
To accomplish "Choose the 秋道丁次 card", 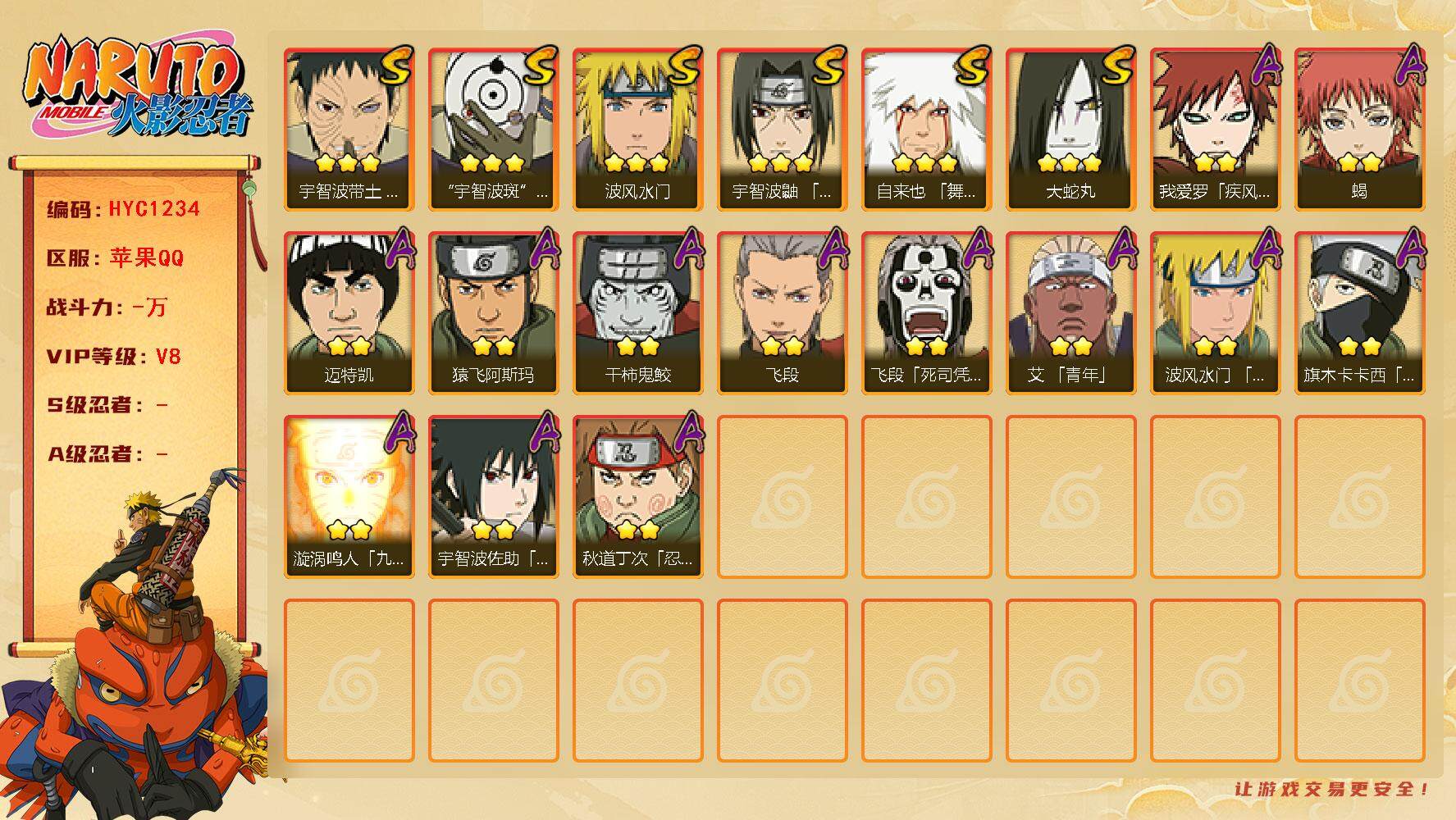I will (x=638, y=497).
